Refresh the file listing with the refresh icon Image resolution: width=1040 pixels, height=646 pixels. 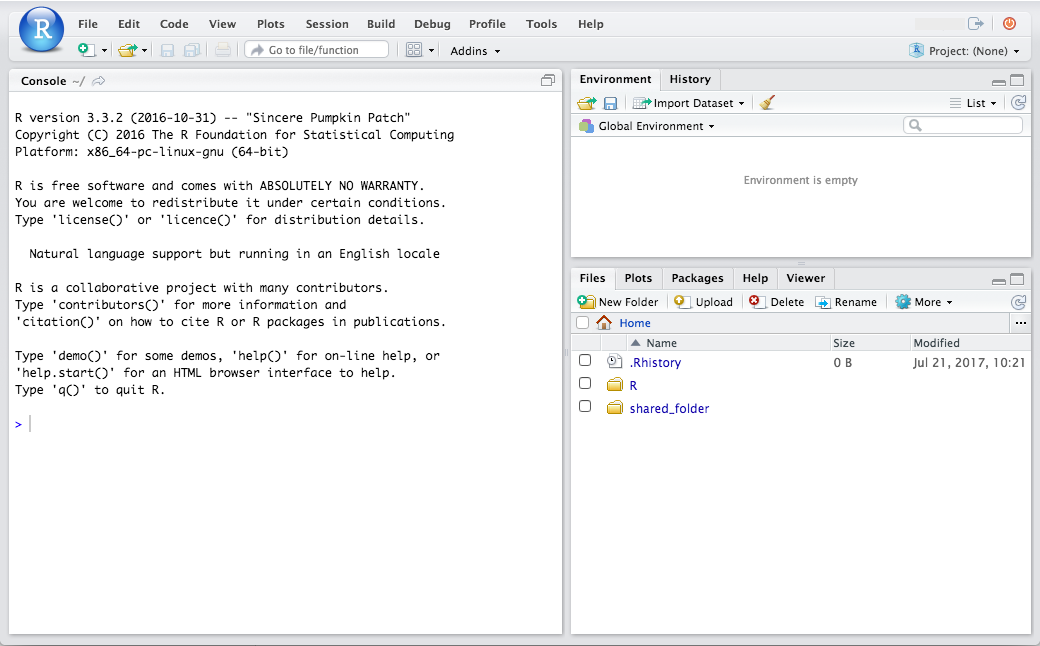tap(1018, 302)
